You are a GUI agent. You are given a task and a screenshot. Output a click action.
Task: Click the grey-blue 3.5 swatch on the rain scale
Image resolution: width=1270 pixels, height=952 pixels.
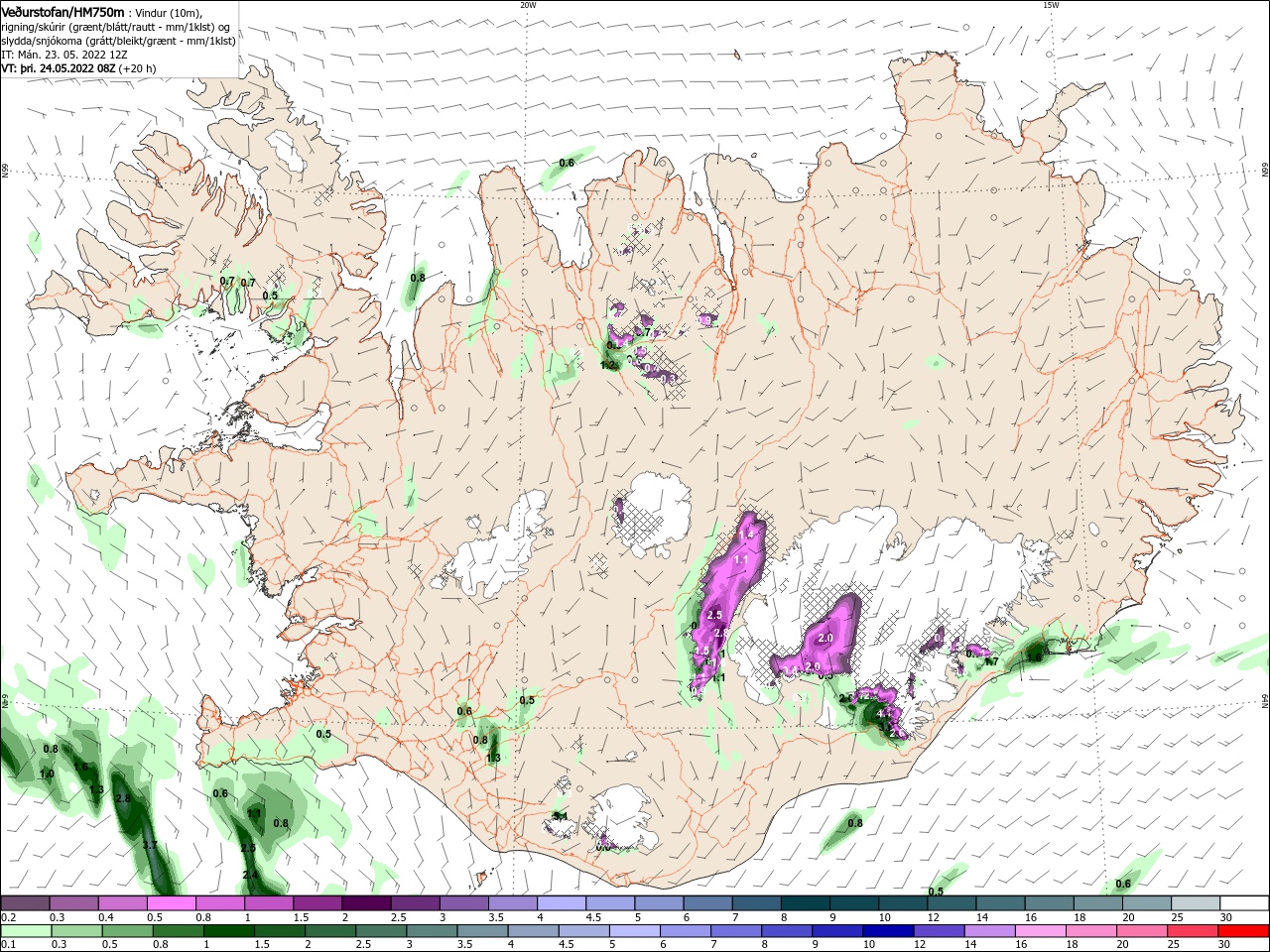[x=481, y=931]
